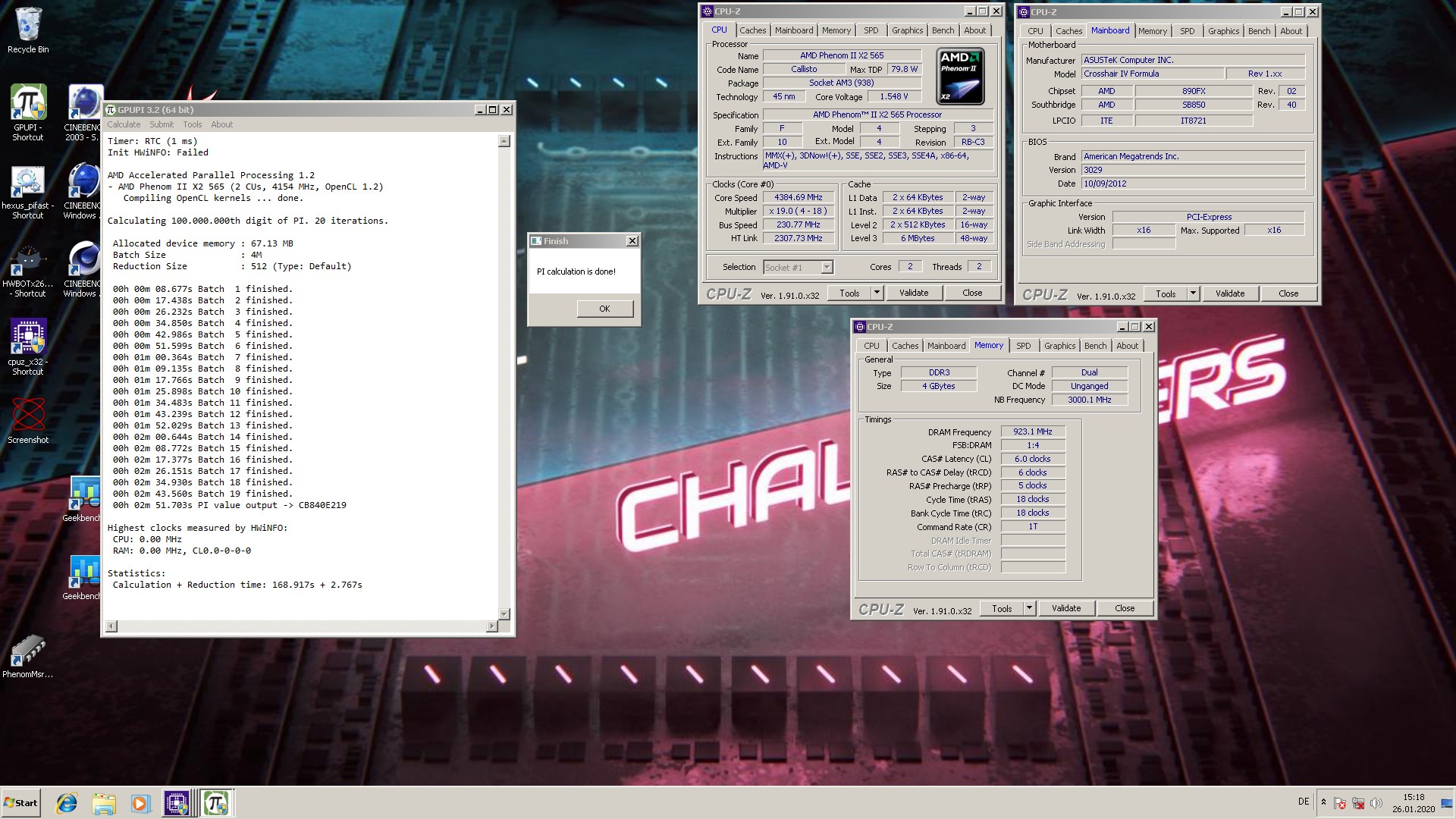This screenshot has height=819, width=1456.
Task: Click GPUPI horizontal scrollbar right arrow
Action: coord(492,626)
